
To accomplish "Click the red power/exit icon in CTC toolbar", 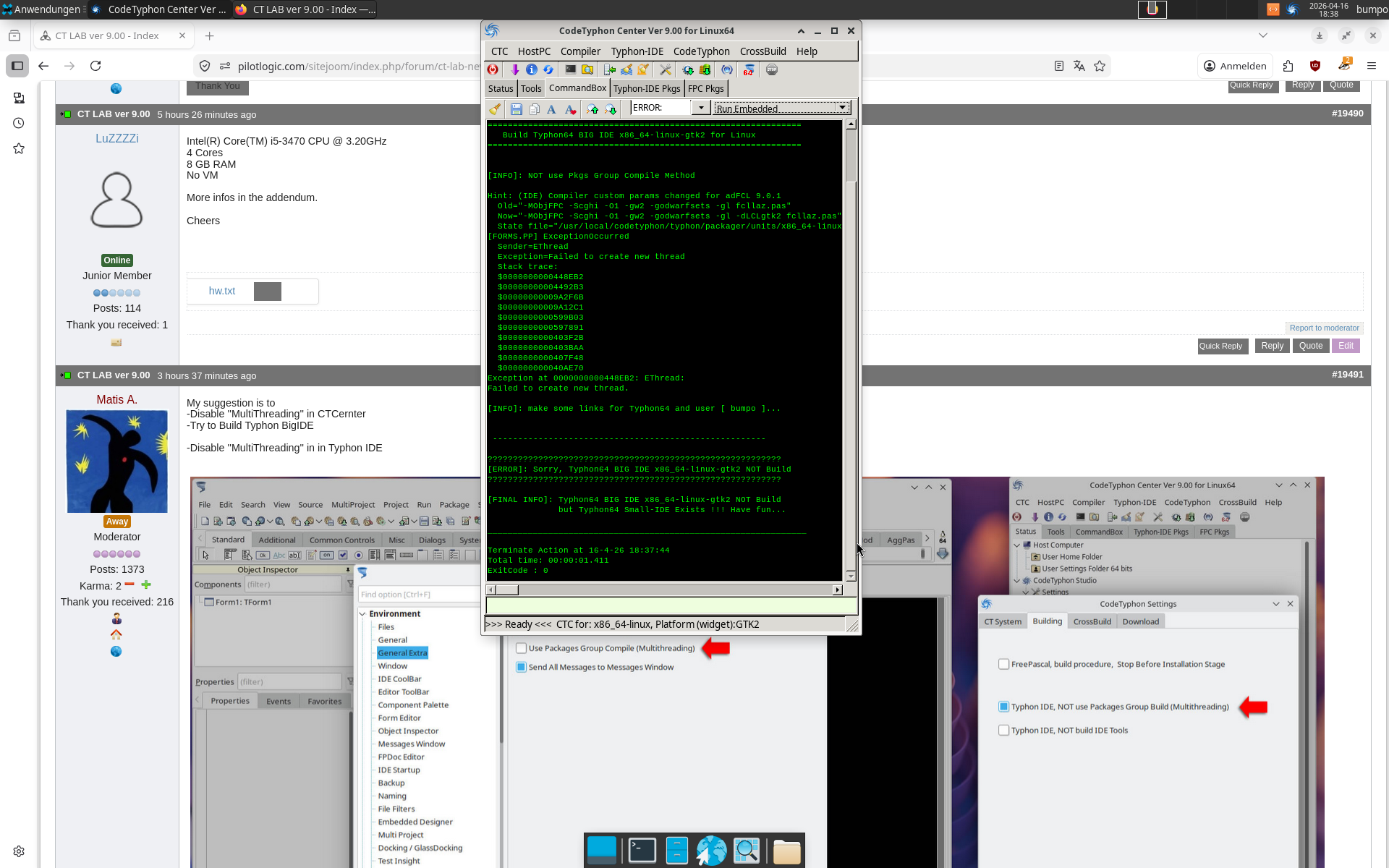I will pyautogui.click(x=493, y=70).
